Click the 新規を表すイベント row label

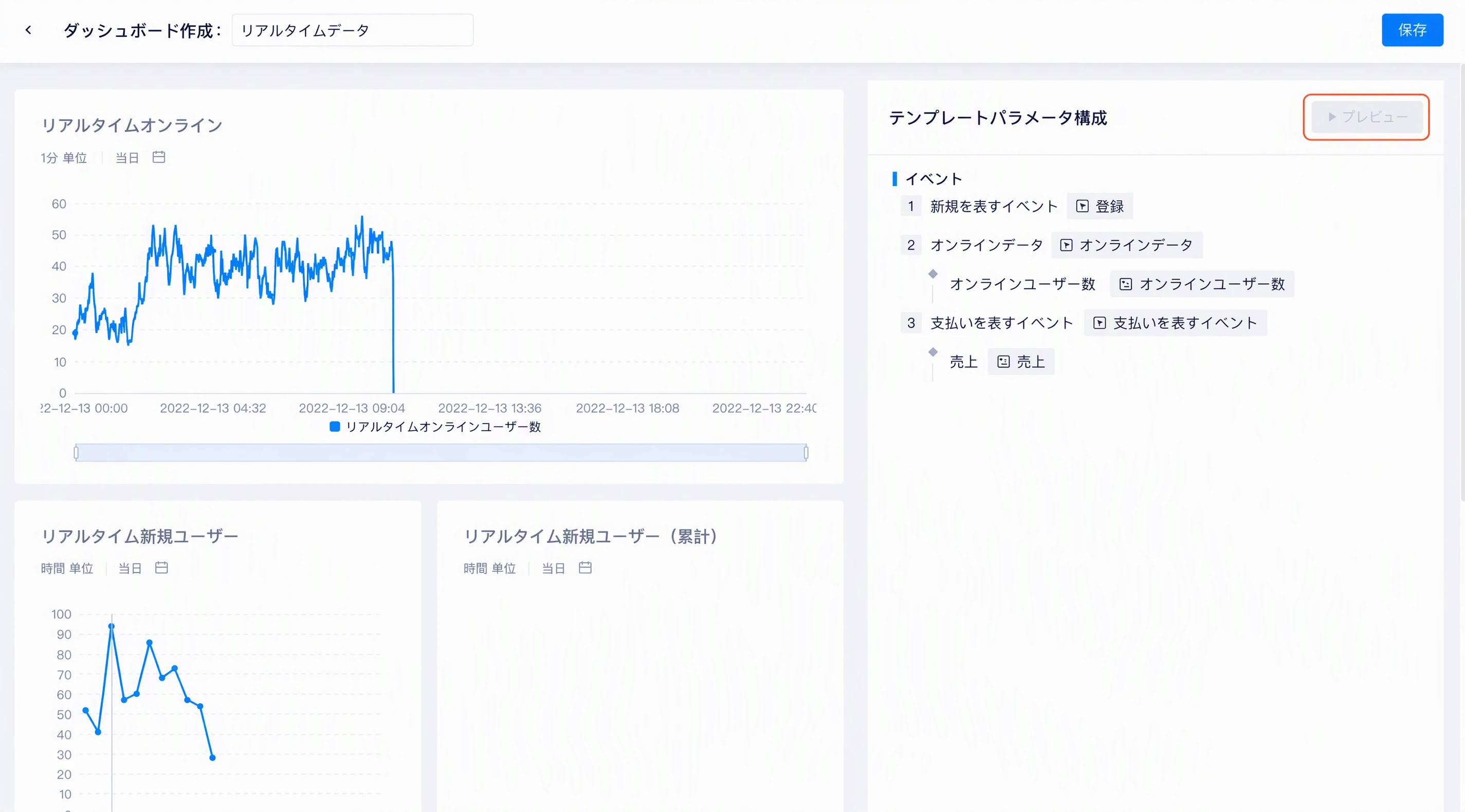tap(994, 207)
